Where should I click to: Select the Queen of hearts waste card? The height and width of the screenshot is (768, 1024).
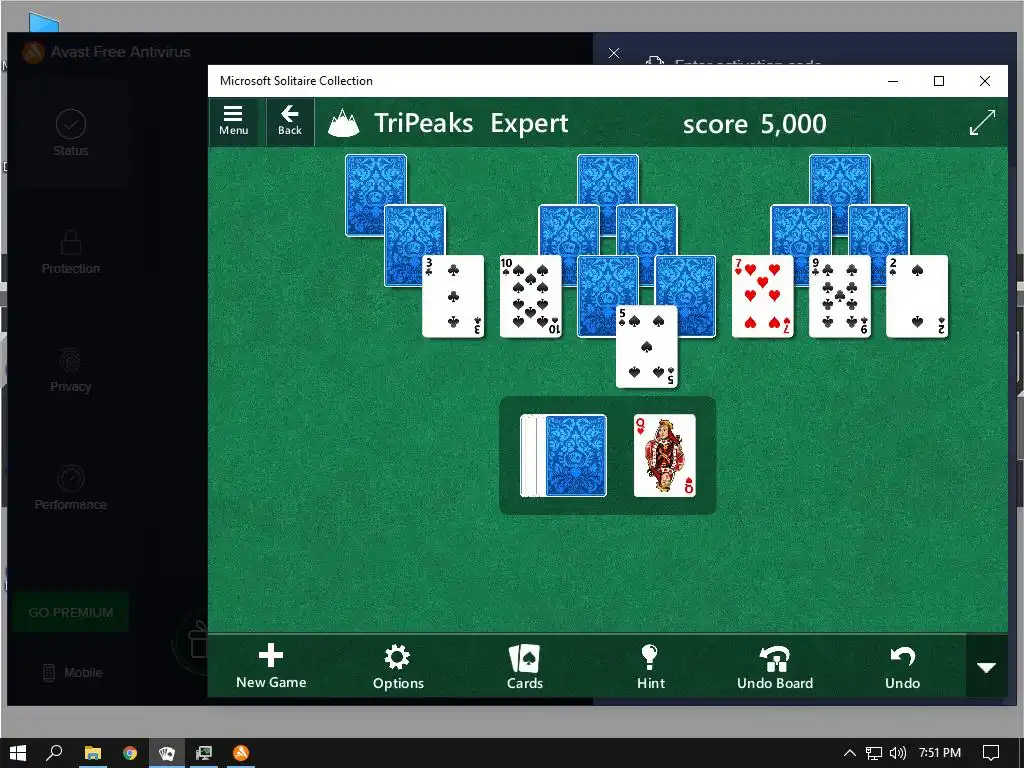(665, 455)
